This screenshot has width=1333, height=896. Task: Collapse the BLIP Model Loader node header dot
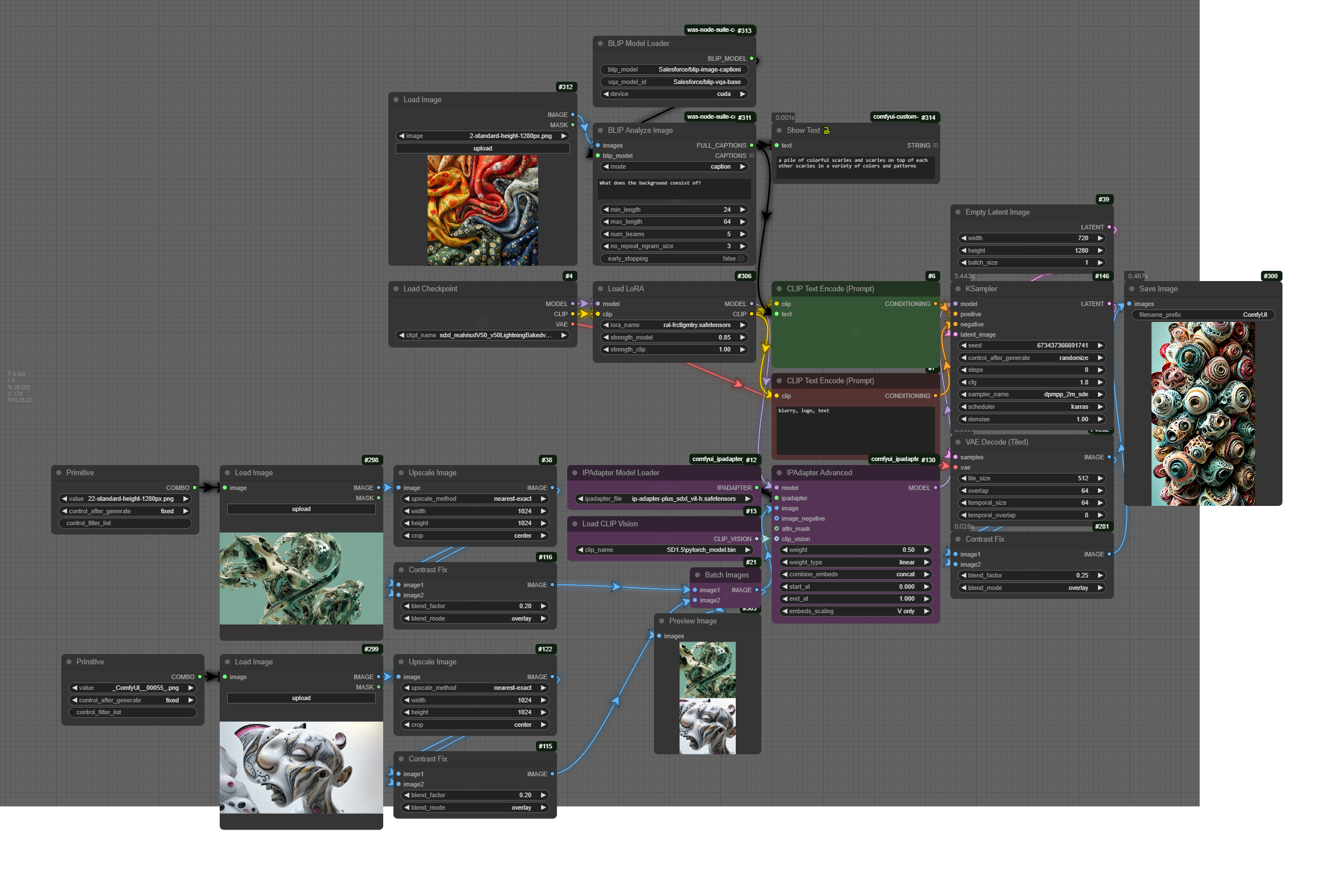(x=601, y=43)
